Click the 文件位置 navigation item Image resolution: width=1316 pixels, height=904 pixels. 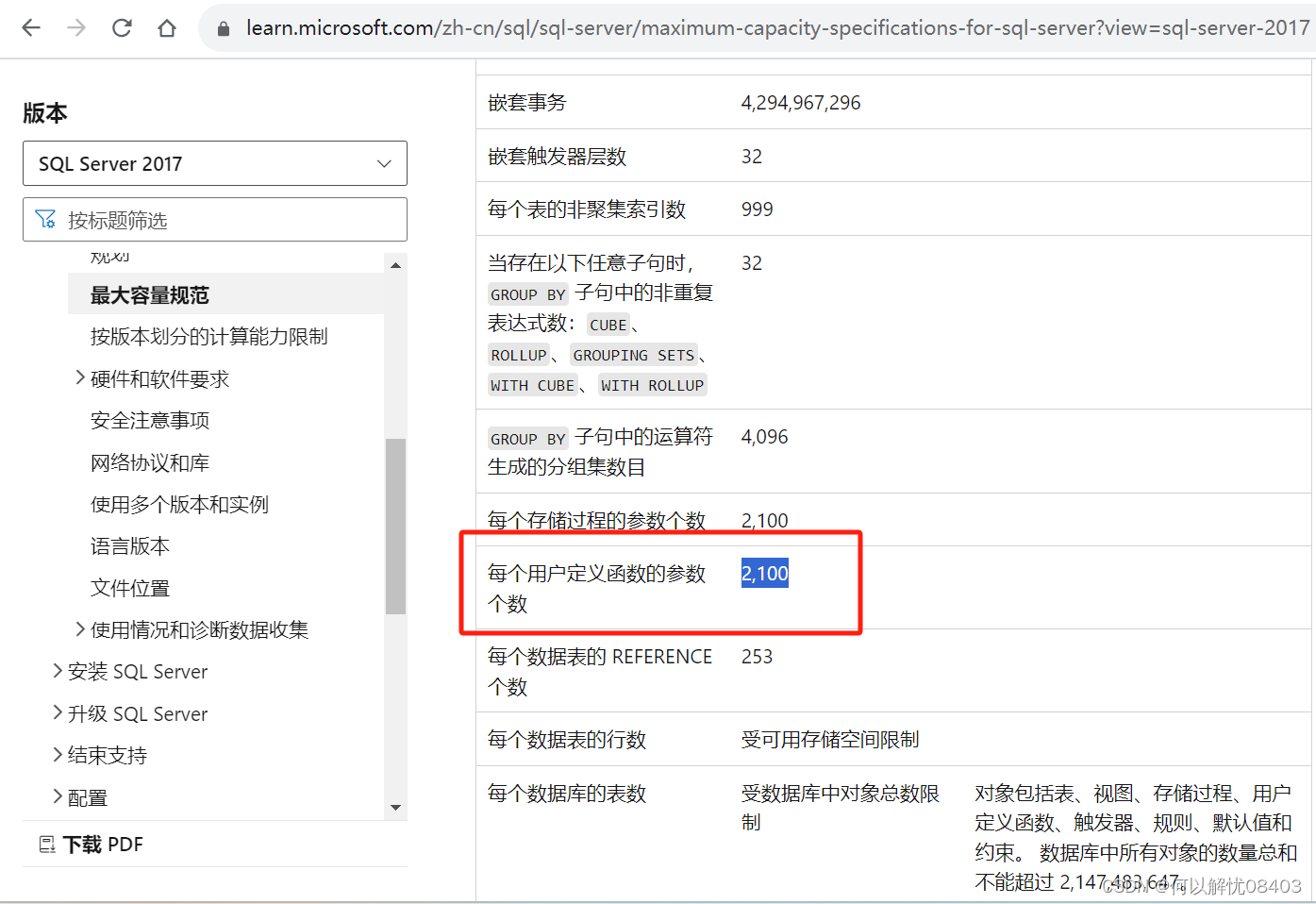(x=131, y=588)
